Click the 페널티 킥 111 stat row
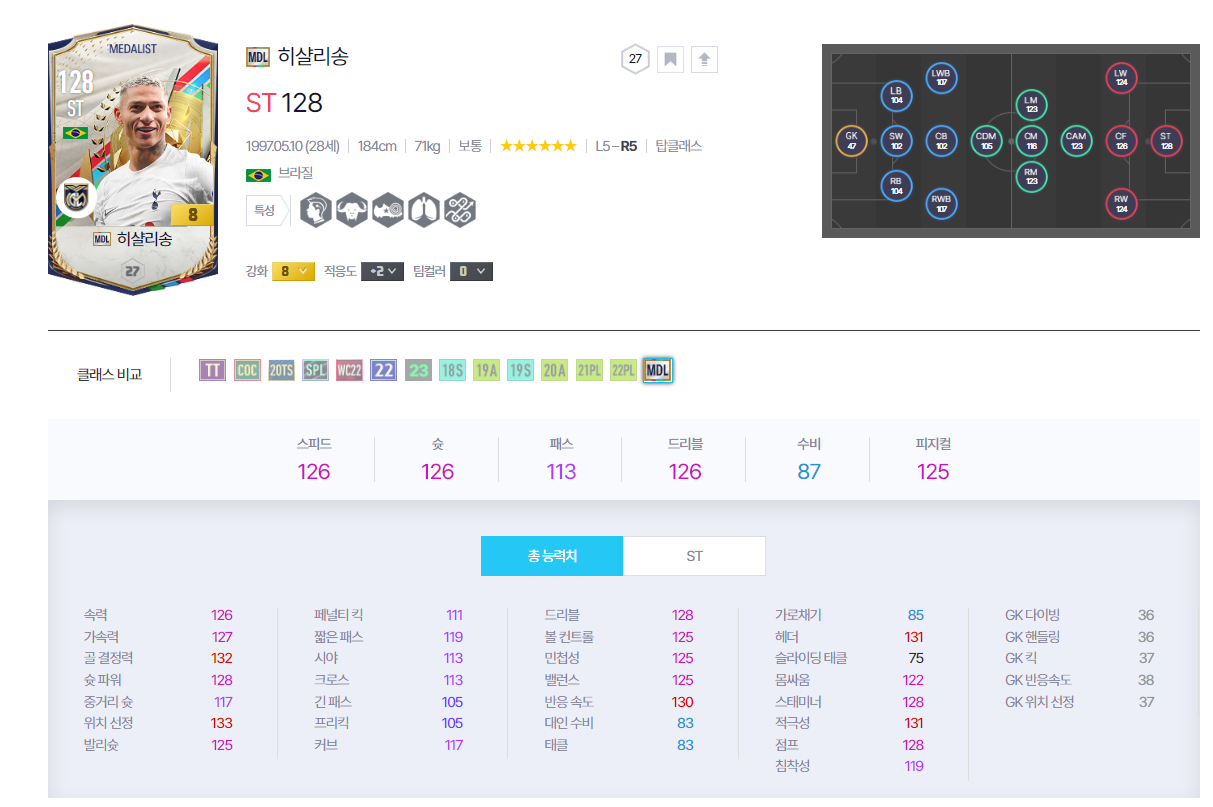Image resolution: width=1213 pixels, height=807 pixels. pos(388,615)
